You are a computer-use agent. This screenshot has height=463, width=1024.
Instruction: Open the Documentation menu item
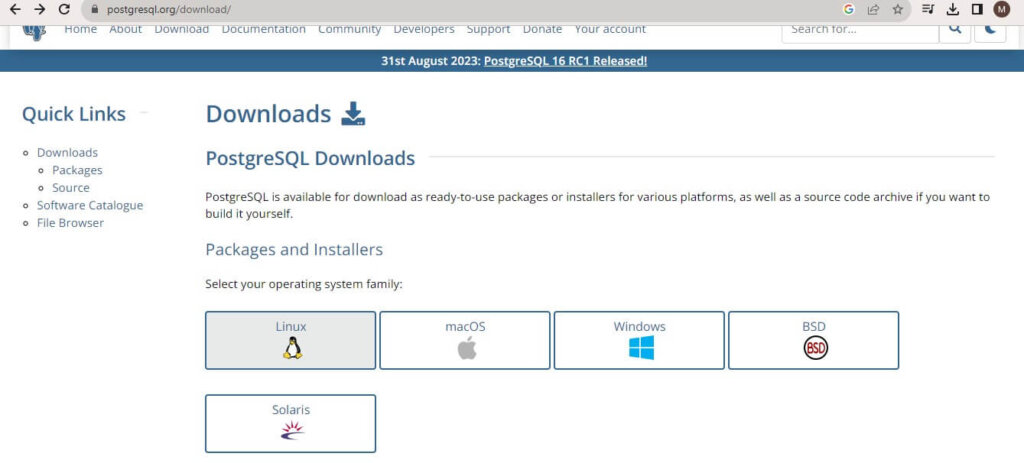click(264, 29)
